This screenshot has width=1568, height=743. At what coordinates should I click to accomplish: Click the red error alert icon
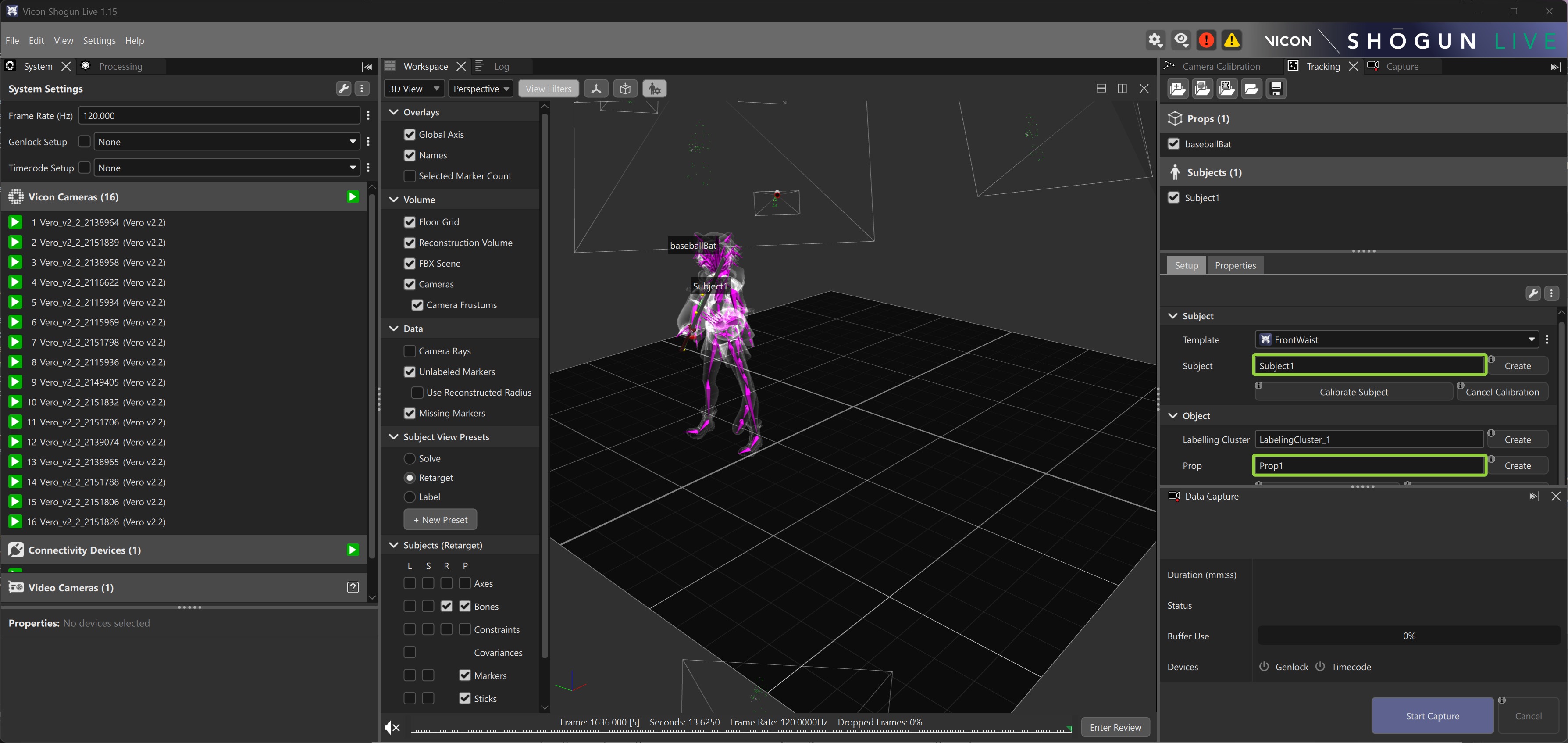[x=1206, y=40]
